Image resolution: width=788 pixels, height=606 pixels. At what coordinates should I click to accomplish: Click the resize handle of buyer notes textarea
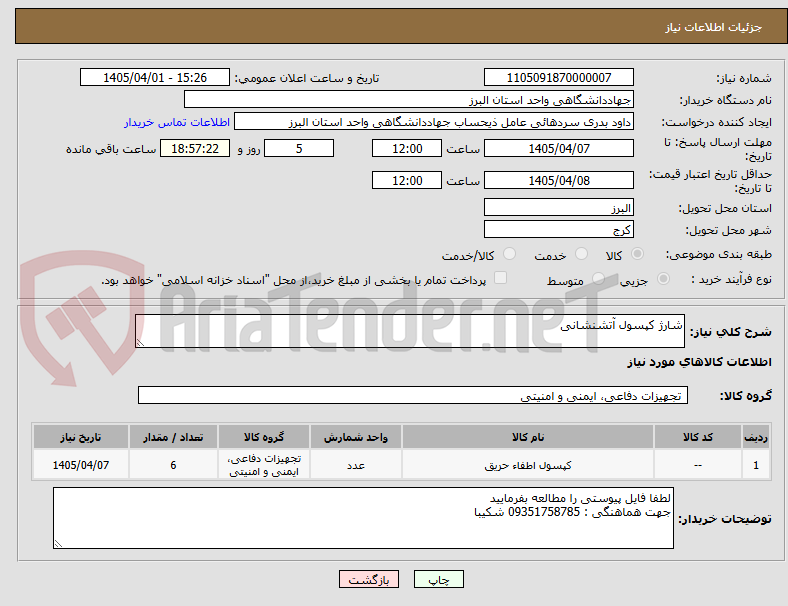58,544
